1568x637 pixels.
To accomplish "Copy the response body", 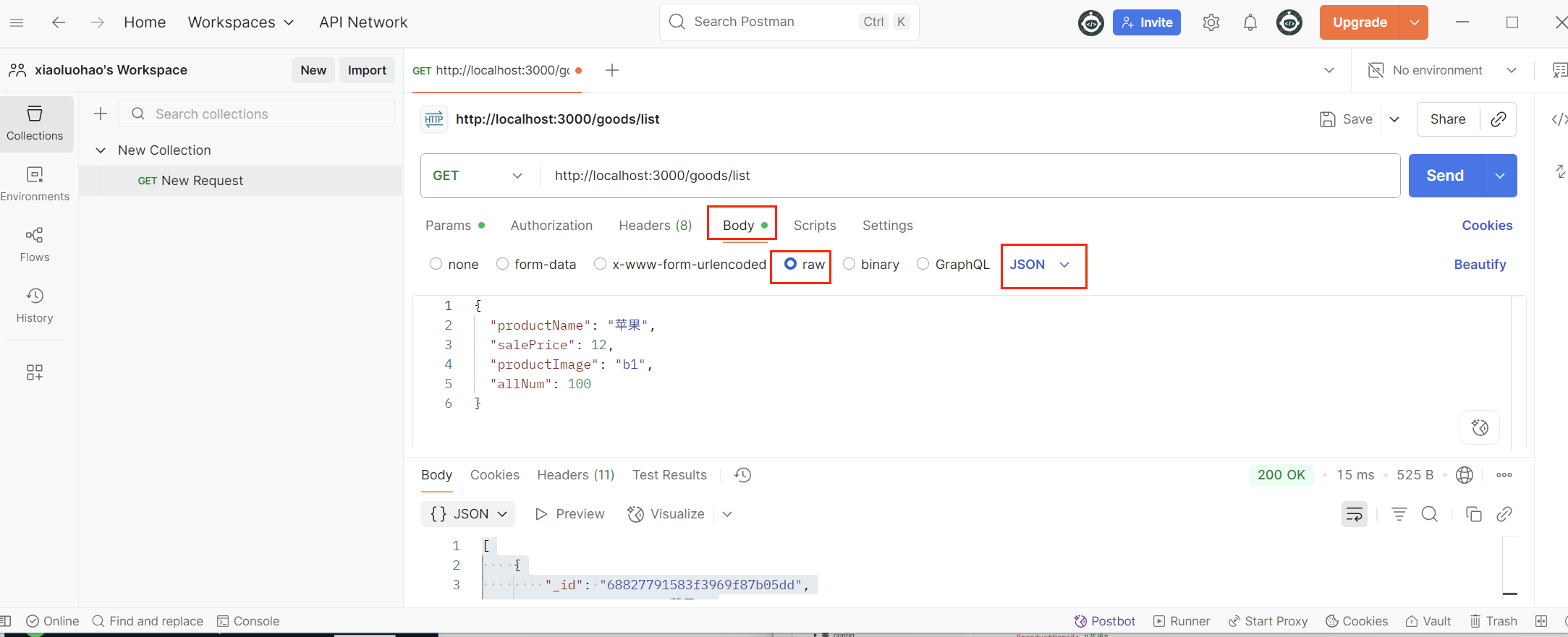I will [1473, 514].
